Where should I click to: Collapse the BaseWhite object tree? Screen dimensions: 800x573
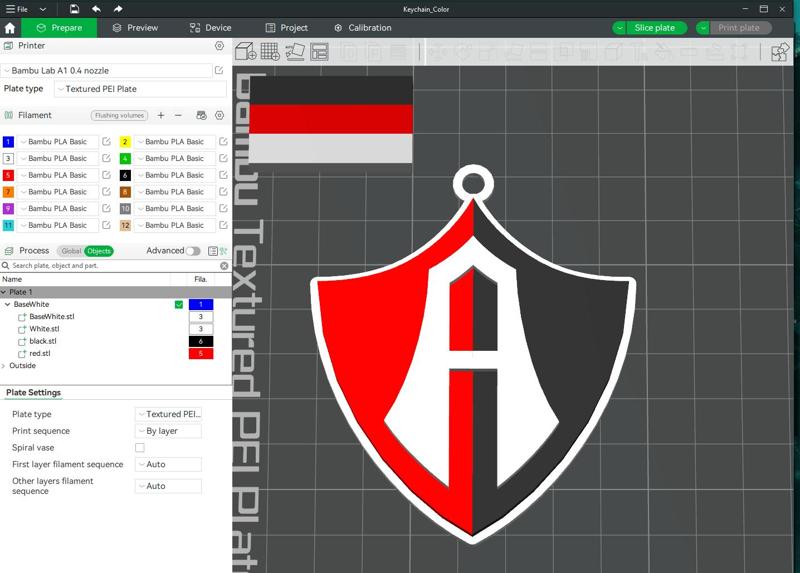pos(8,305)
